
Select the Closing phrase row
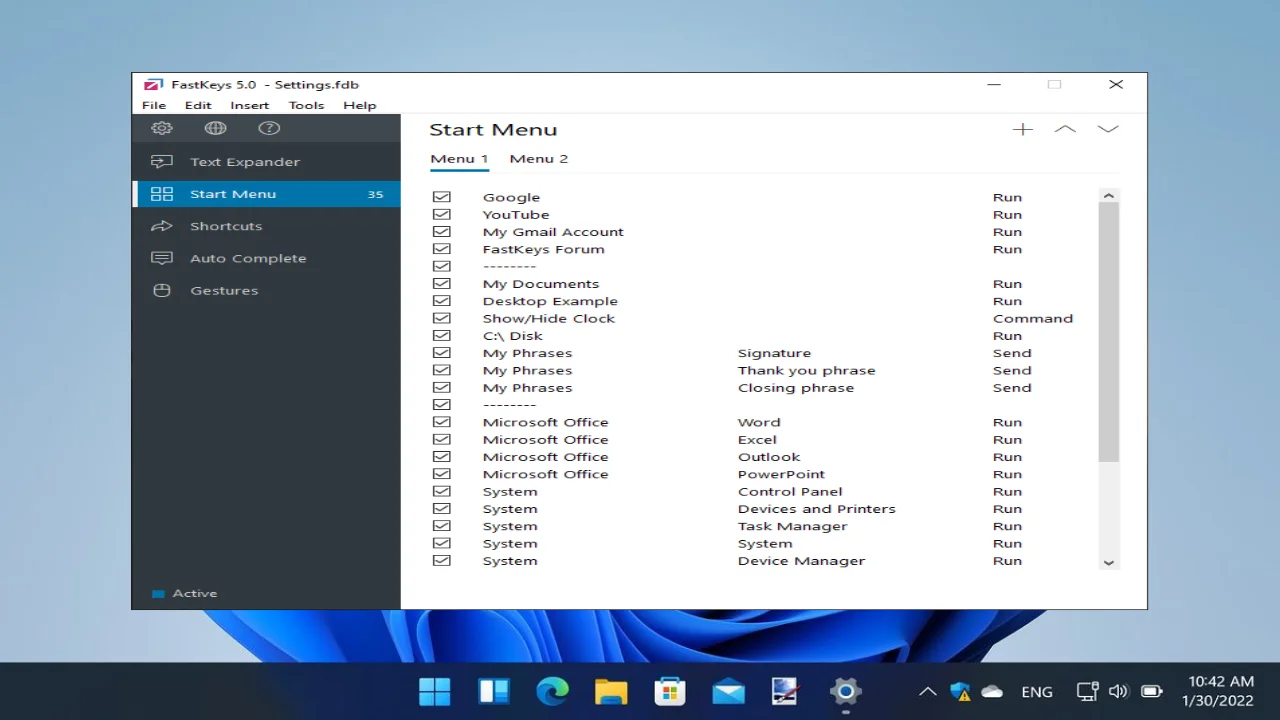[764, 388]
